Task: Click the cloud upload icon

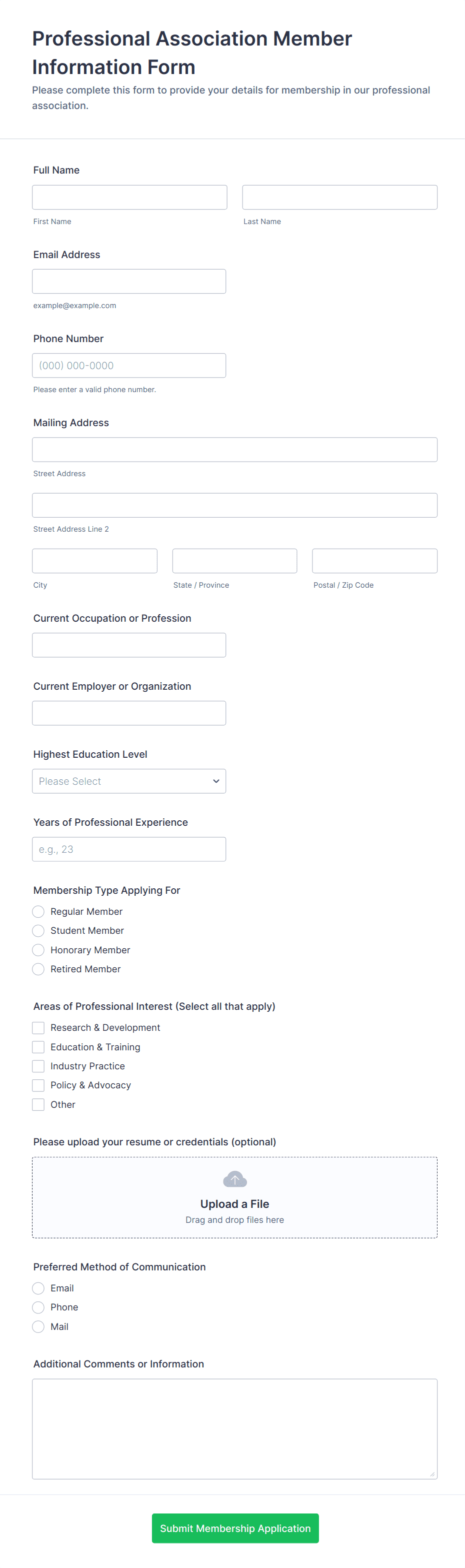Action: point(234,1179)
